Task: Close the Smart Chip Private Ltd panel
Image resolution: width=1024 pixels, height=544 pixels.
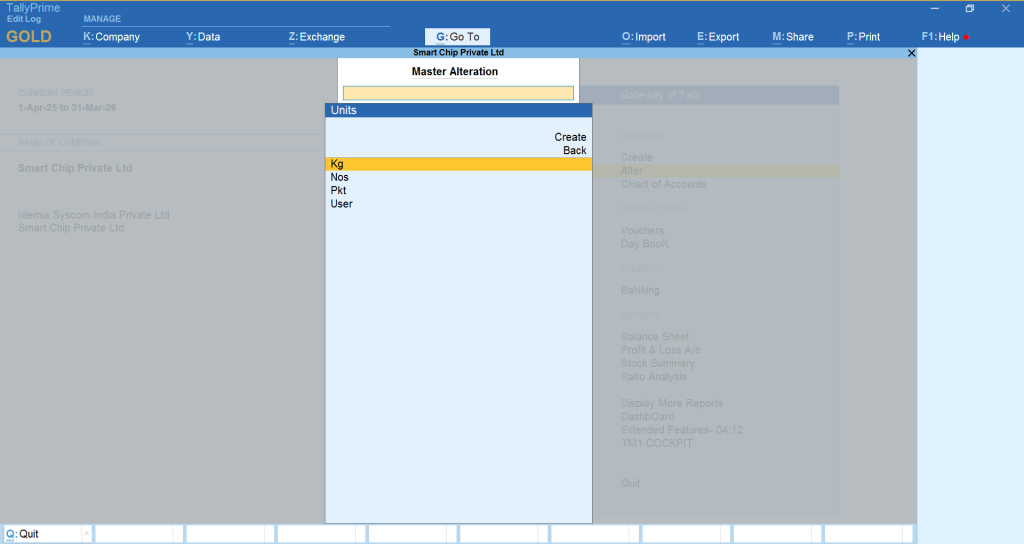Action: tap(910, 53)
